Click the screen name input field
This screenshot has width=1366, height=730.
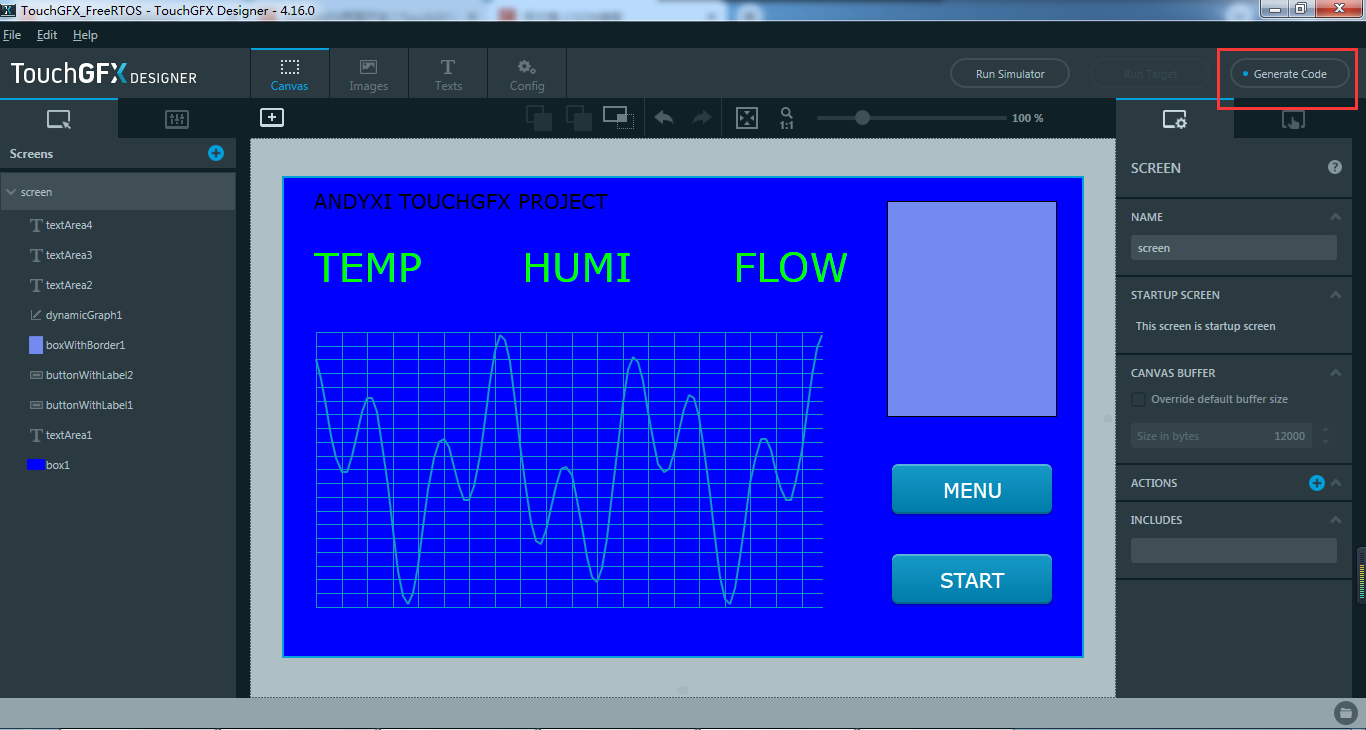click(x=1233, y=248)
